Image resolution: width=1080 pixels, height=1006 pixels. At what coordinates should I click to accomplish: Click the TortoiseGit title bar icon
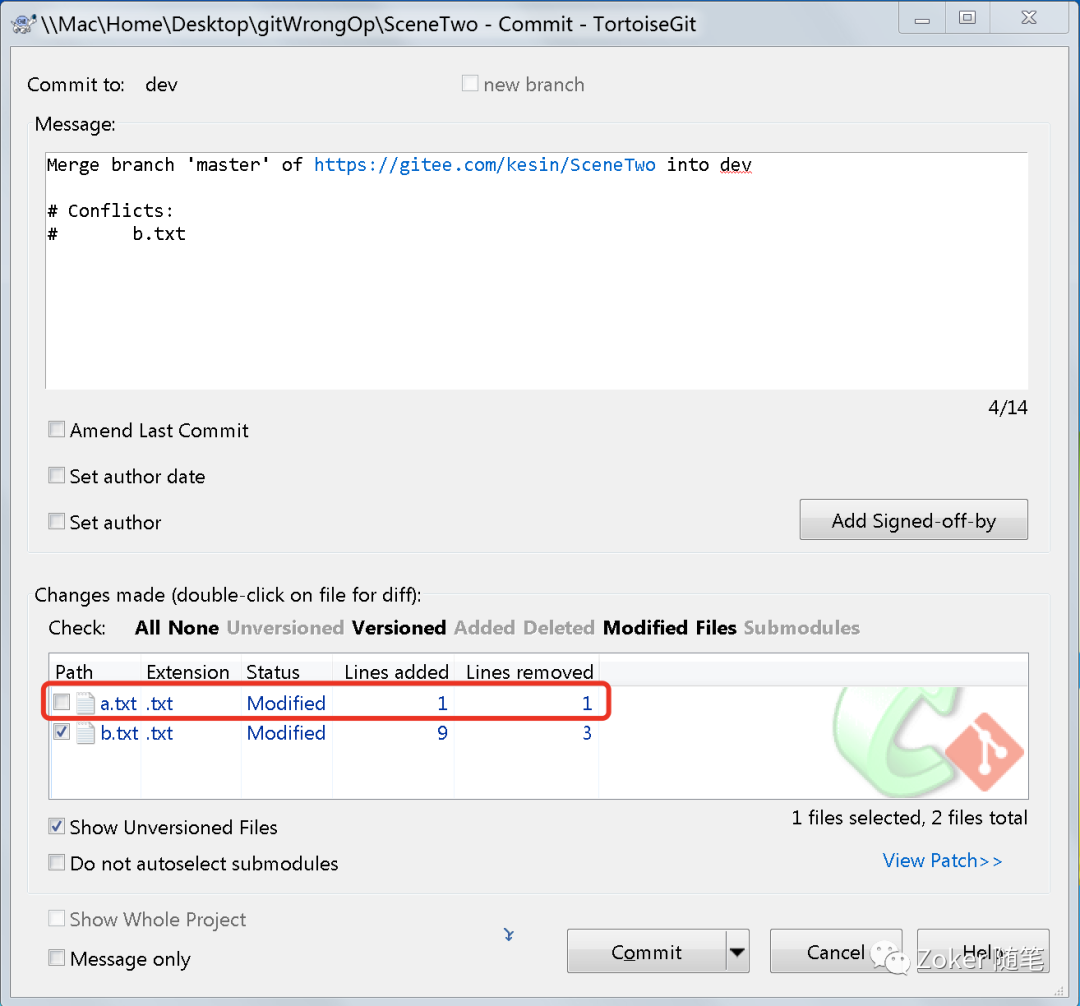pos(23,23)
